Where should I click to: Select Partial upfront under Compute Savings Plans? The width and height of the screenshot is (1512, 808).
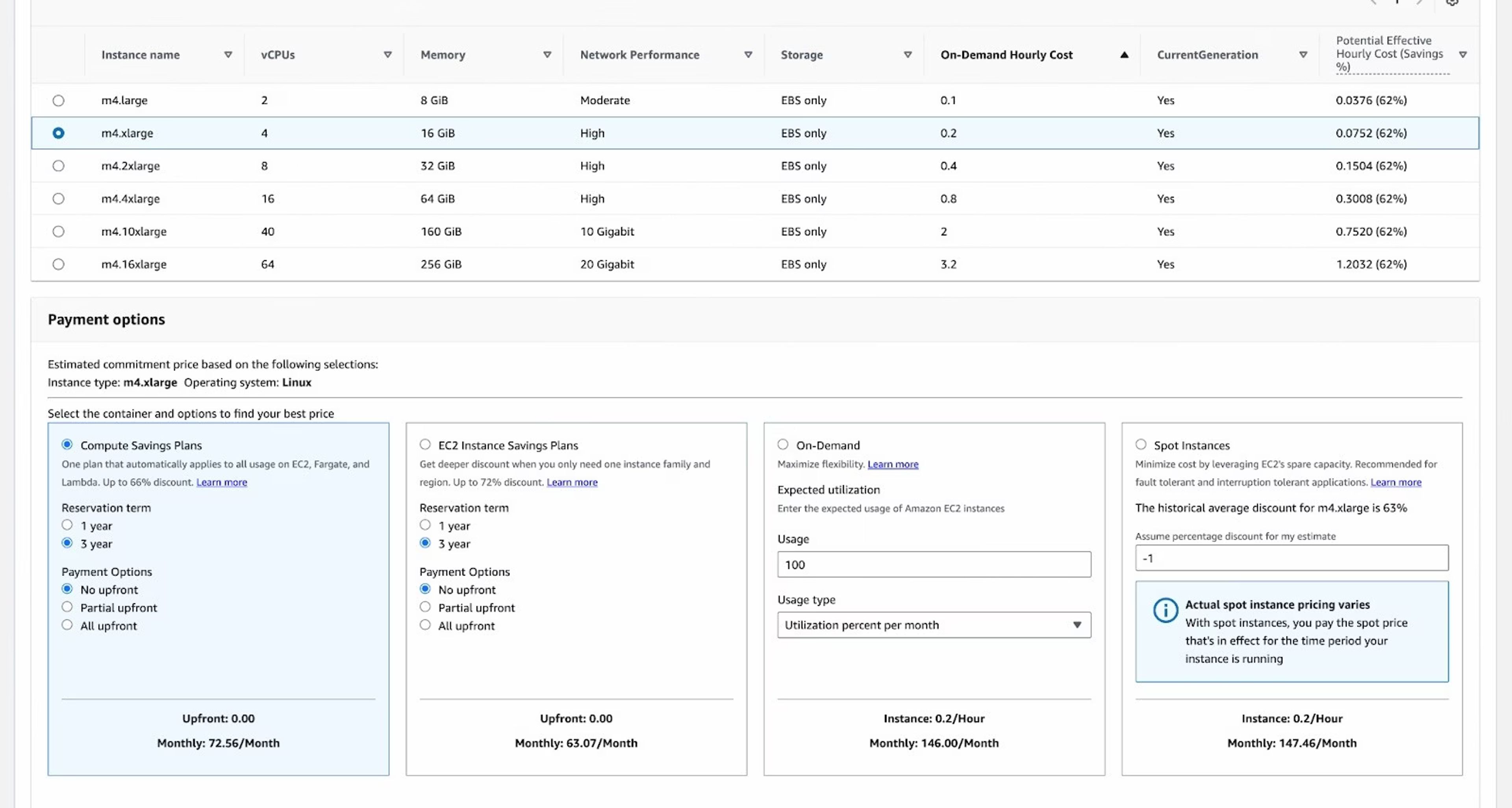pos(67,607)
